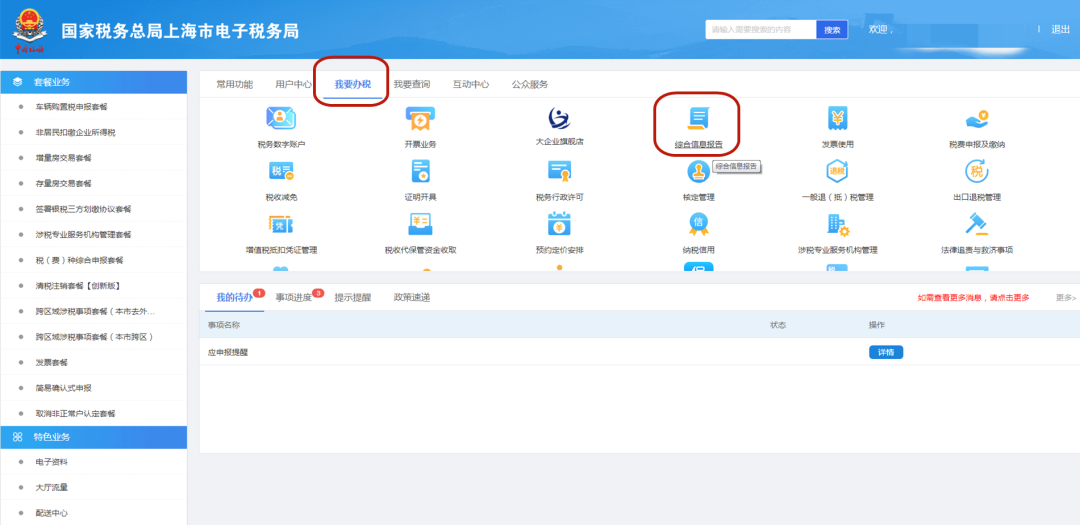Click the tax bureau emblem logo
The height and width of the screenshot is (525, 1080).
point(30,30)
